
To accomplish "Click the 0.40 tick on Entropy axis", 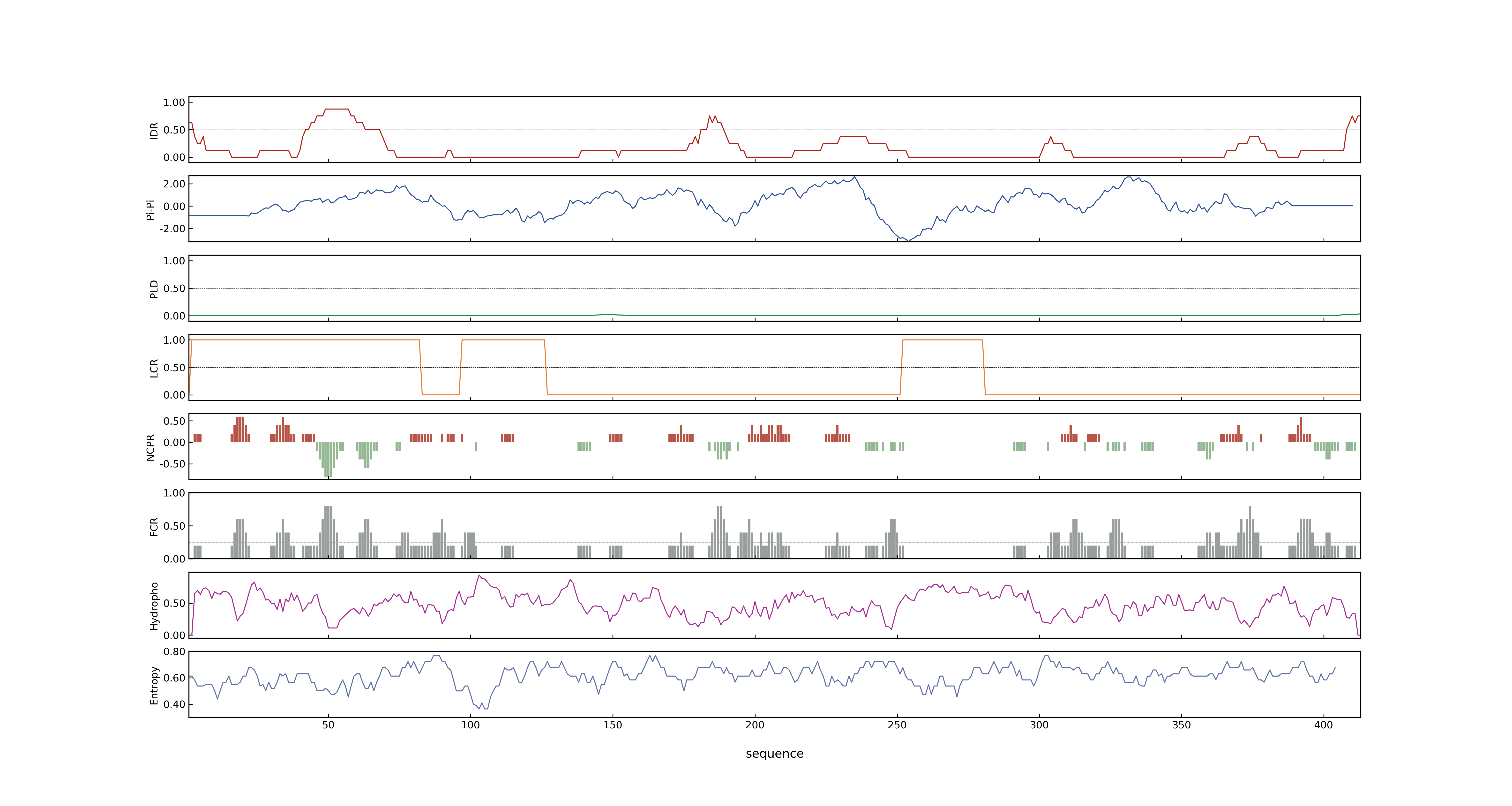I will (174, 704).
